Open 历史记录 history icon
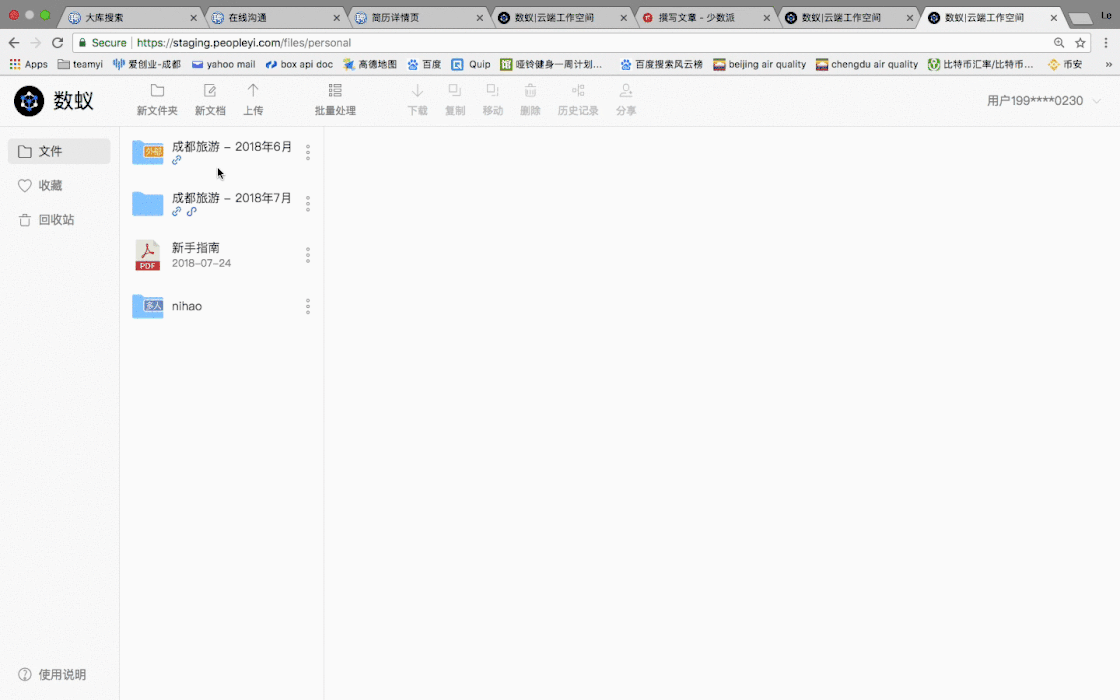 pyautogui.click(x=578, y=91)
